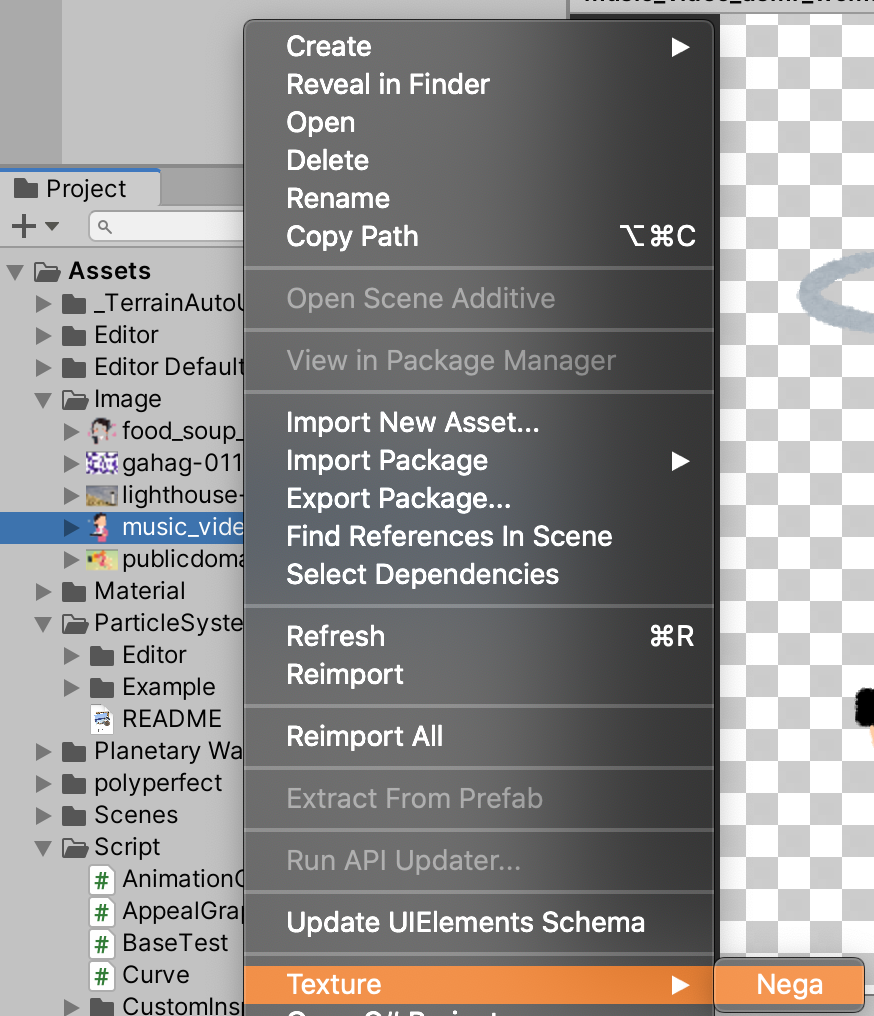Click the gahag-011 texture thumbnail icon
Image resolution: width=874 pixels, height=1016 pixels.
[102, 463]
